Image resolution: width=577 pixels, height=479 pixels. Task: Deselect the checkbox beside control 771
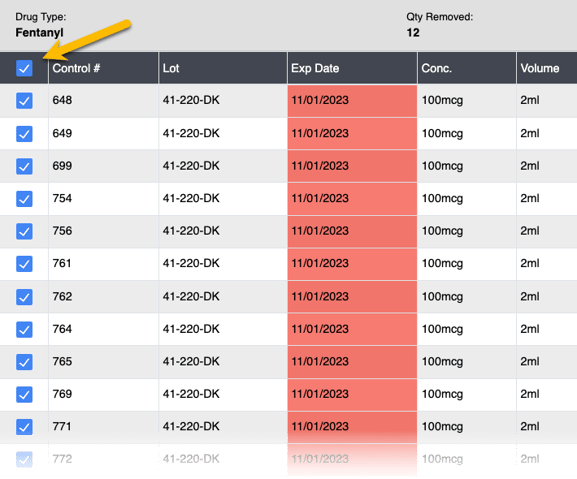tap(24, 427)
